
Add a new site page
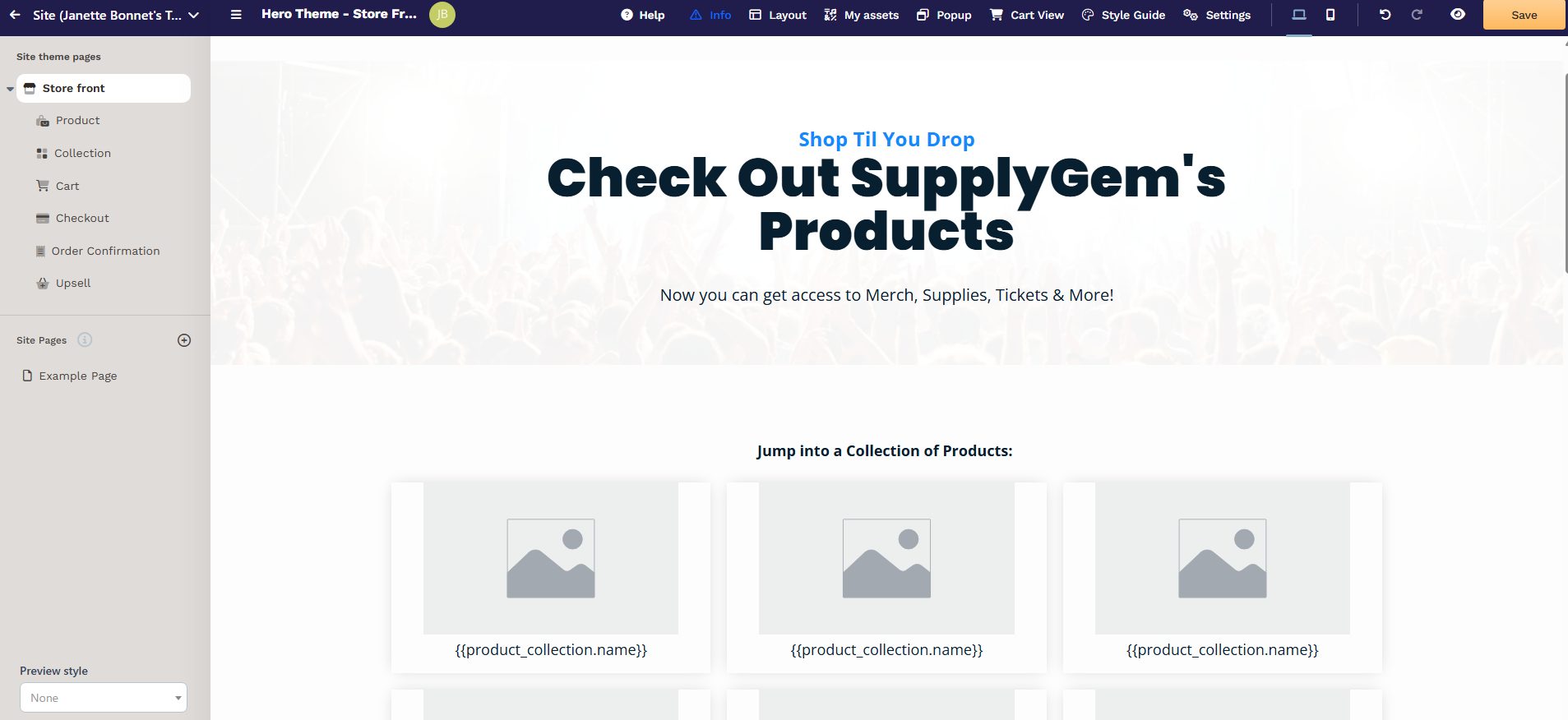(x=184, y=340)
